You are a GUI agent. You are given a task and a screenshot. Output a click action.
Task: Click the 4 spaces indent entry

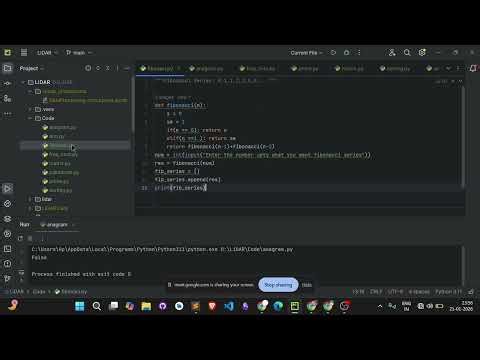tap(419, 292)
